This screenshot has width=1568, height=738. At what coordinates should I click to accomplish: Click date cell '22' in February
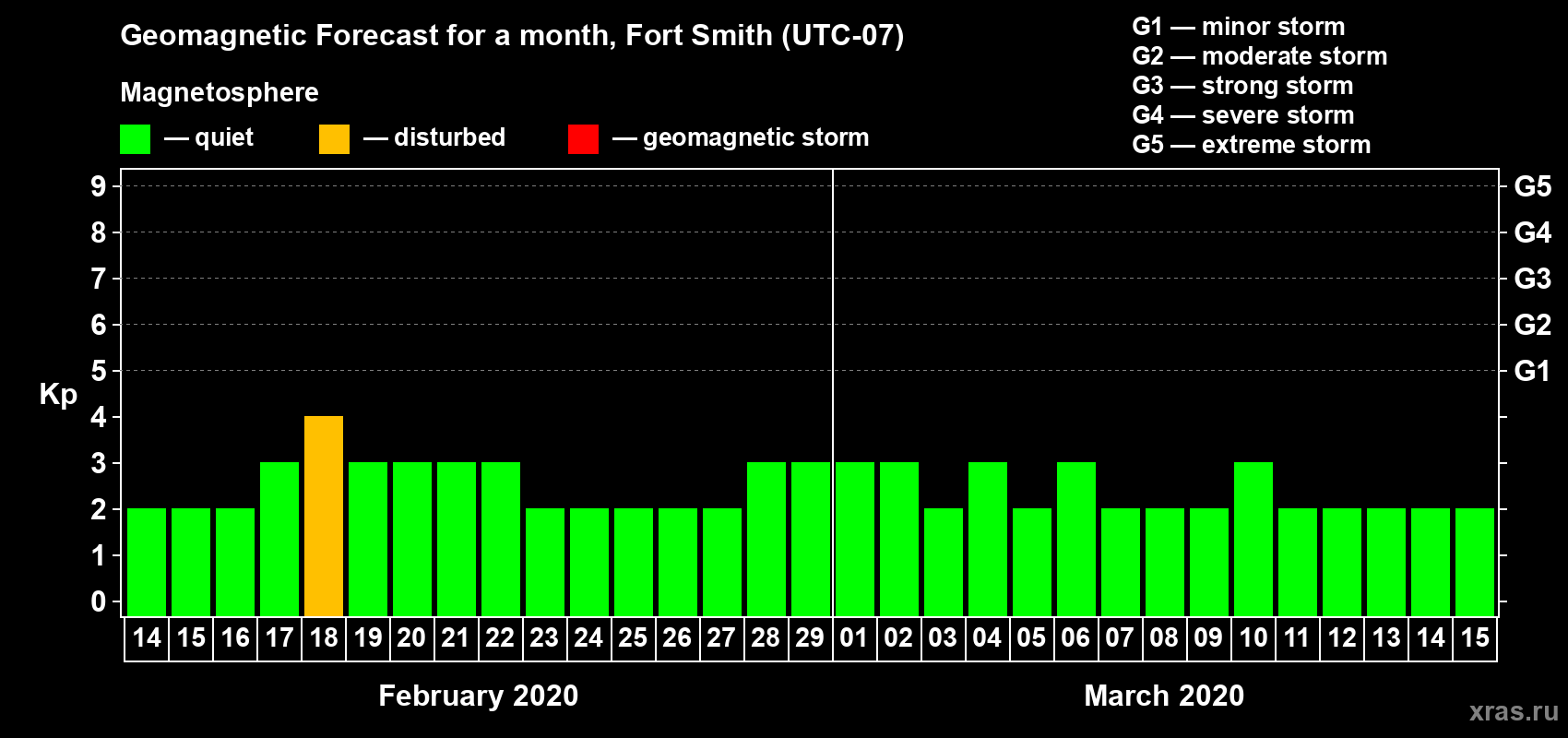500,638
